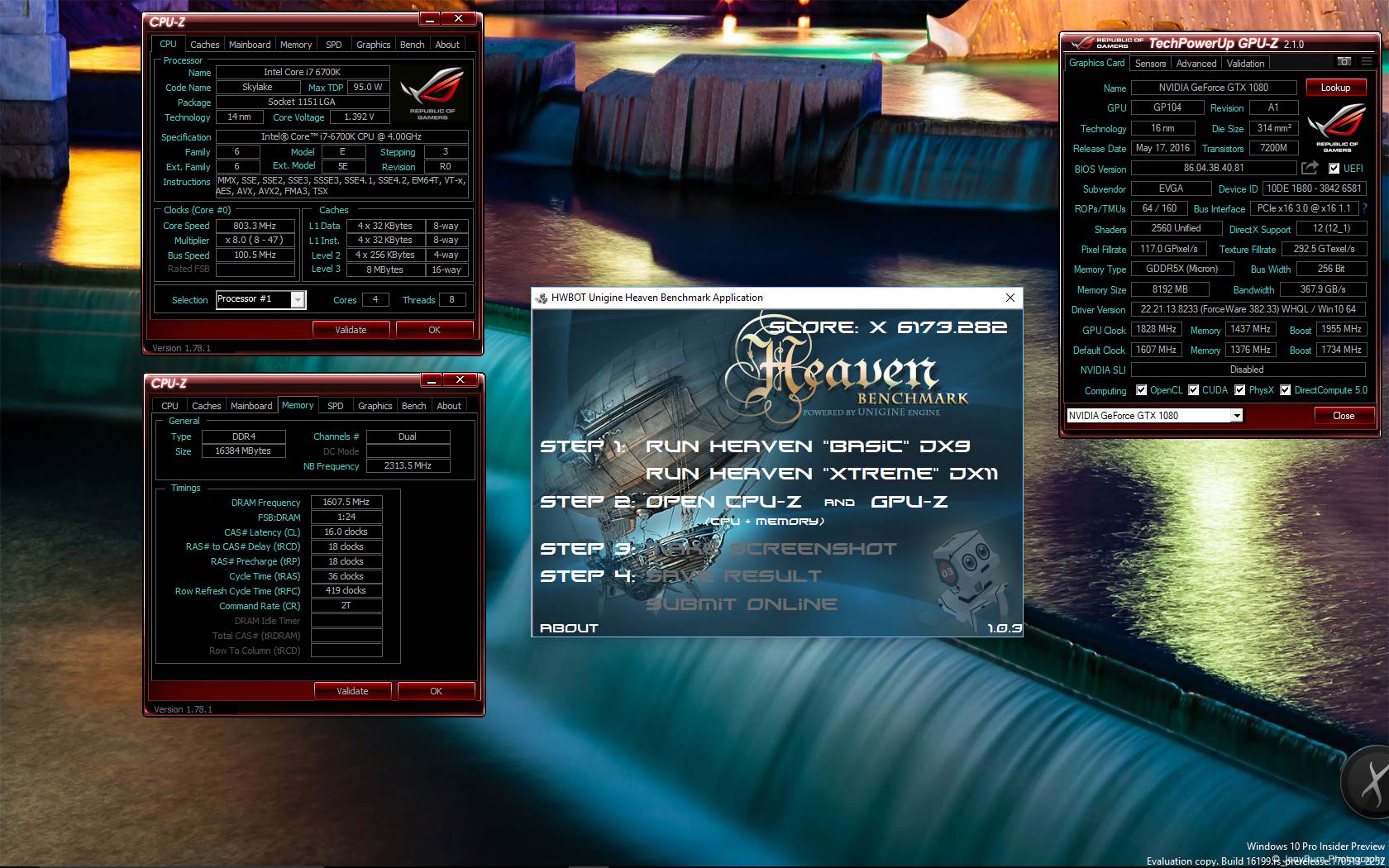This screenshot has width=1389, height=868.
Task: Close the HWBOT Heaven Benchmark window
Action: pos(1010,298)
